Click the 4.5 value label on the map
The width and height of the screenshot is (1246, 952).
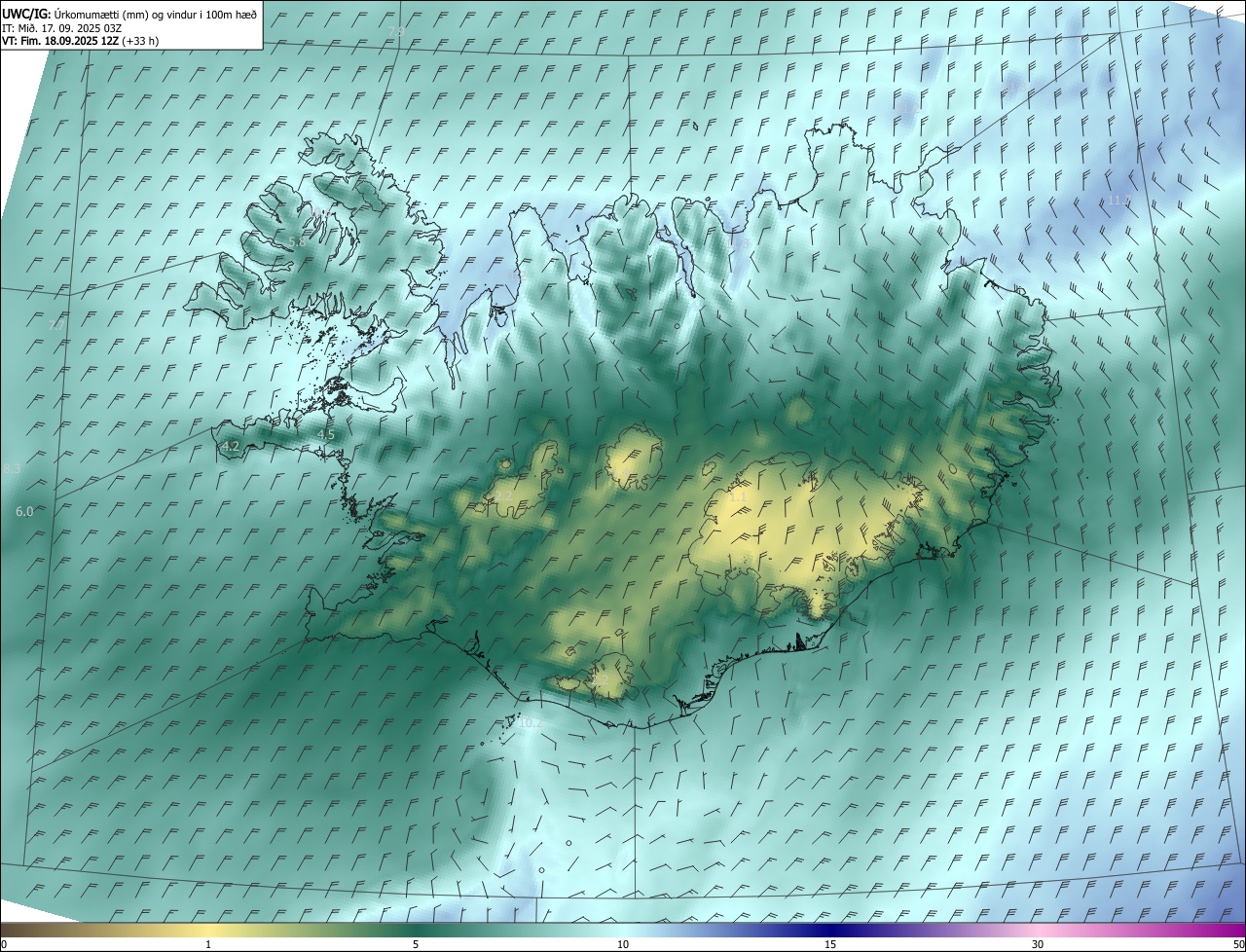[x=326, y=435]
